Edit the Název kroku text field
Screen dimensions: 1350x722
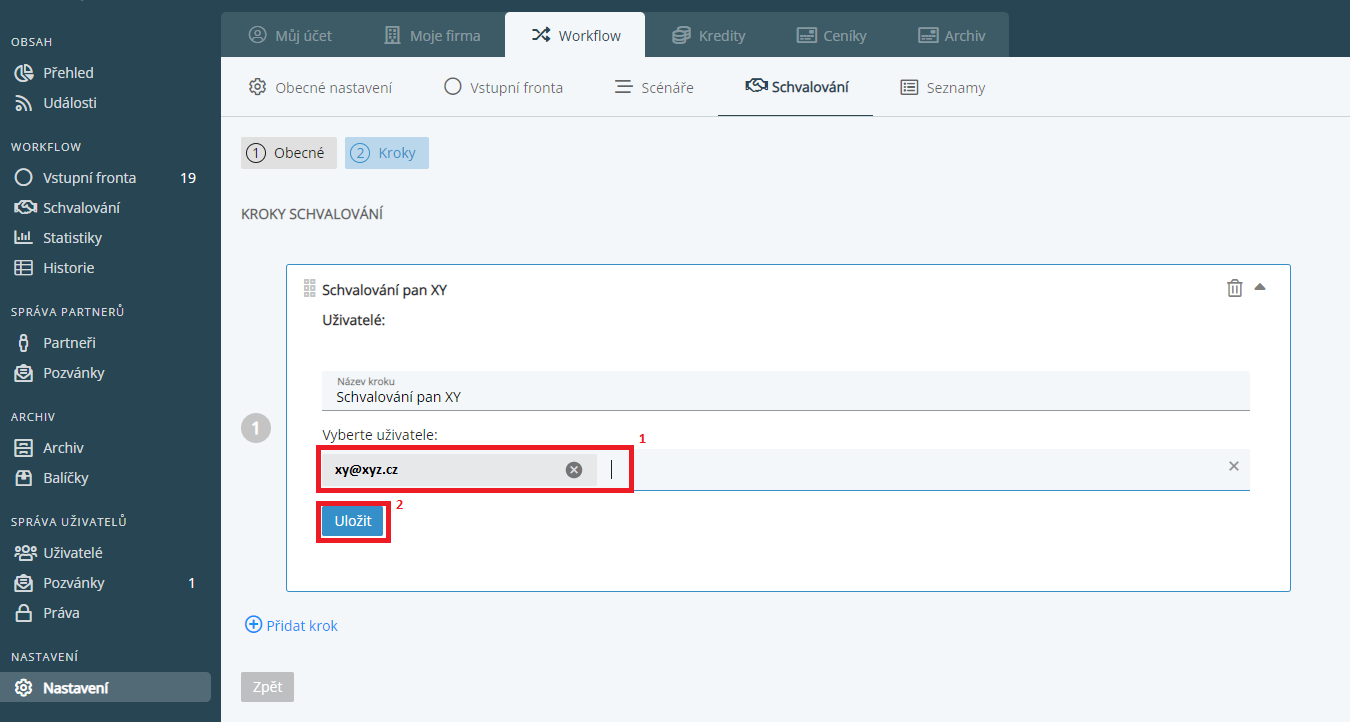tap(785, 397)
